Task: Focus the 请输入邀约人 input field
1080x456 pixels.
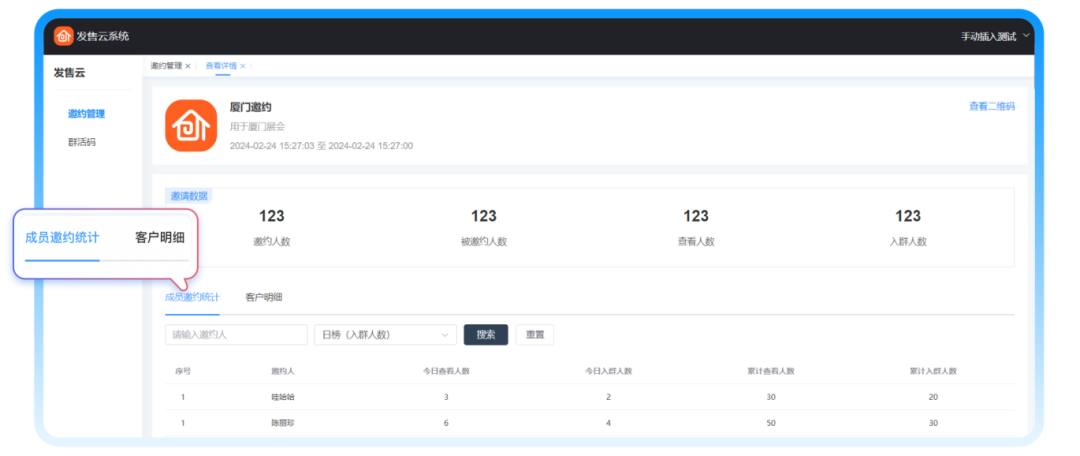Action: pyautogui.click(x=236, y=335)
